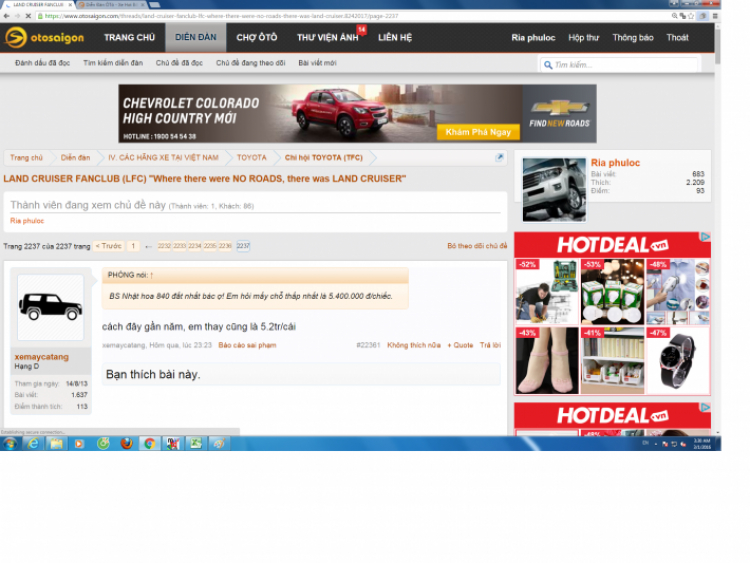Viewport: 750px width, 563px height.
Task: Bookmark this page with the star icon
Action: coord(691,16)
